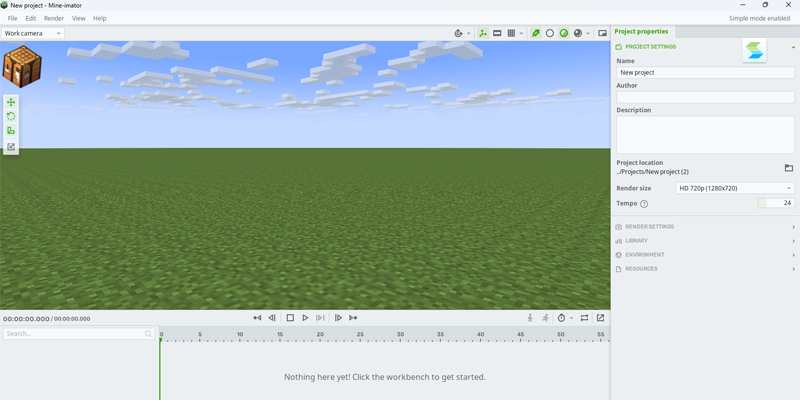Step back one frame
This screenshot has width=800, height=400.
click(272, 318)
